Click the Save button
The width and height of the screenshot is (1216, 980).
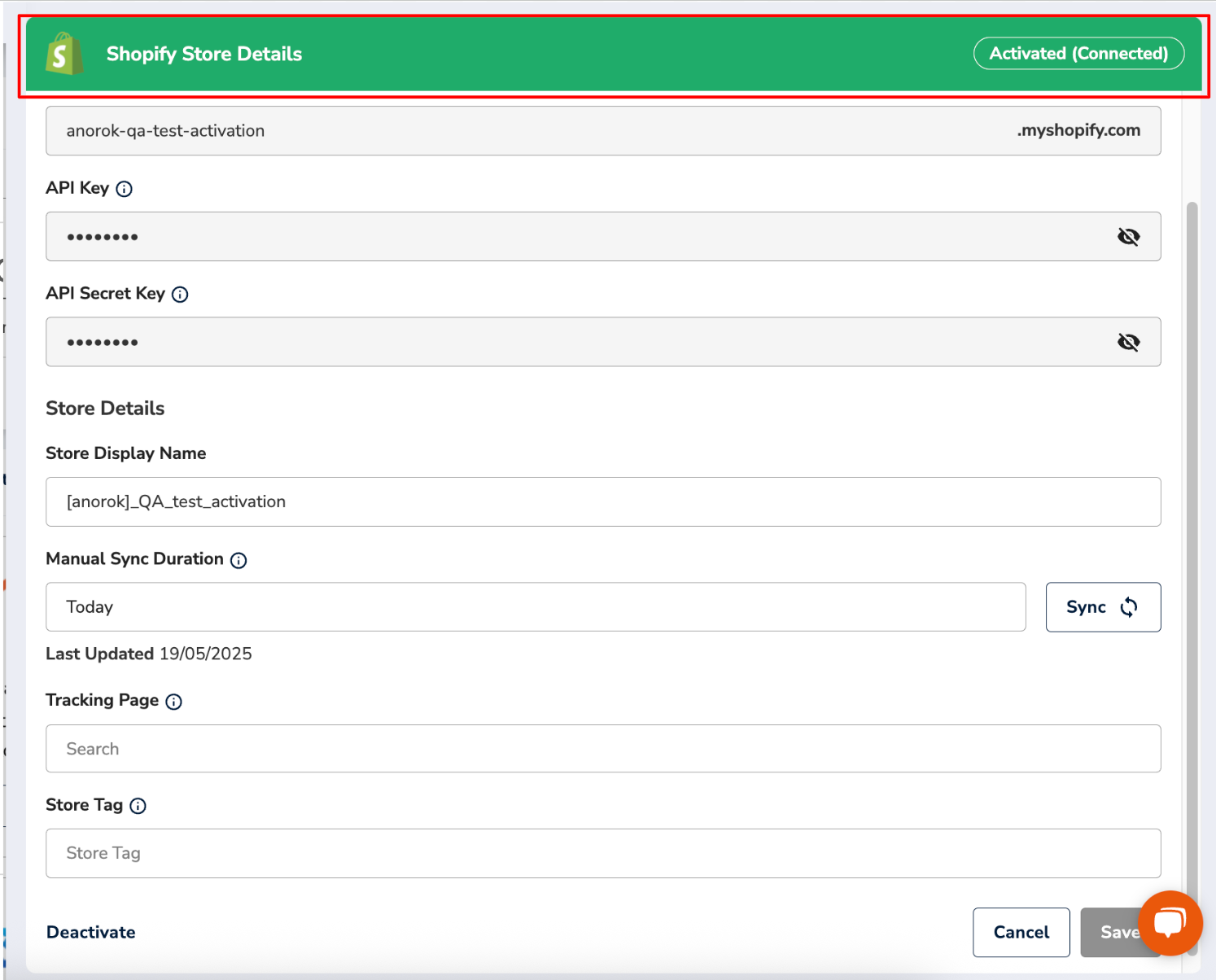click(1120, 933)
